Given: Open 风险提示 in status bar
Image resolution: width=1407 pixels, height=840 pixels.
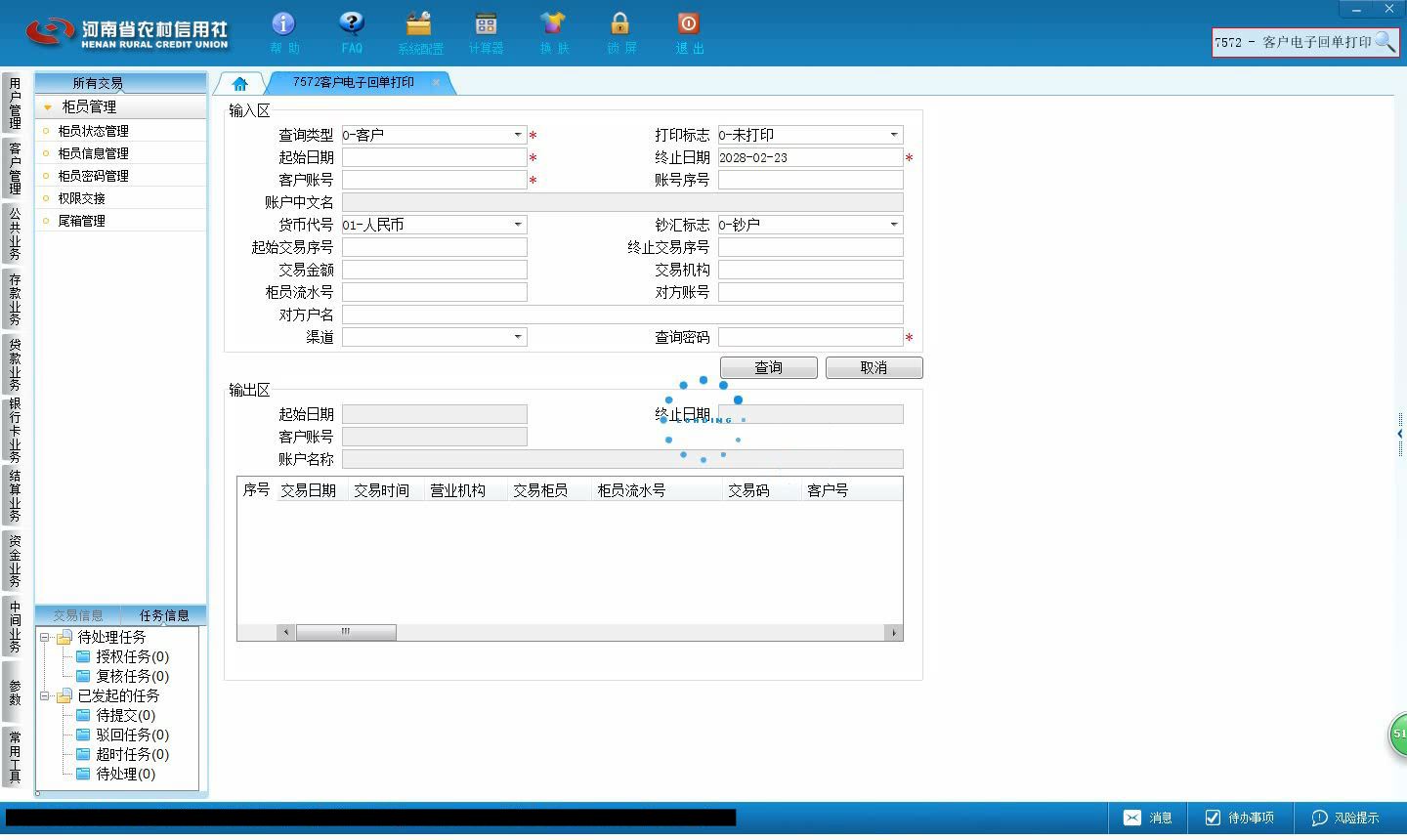Looking at the screenshot, I should pyautogui.click(x=1345, y=818).
